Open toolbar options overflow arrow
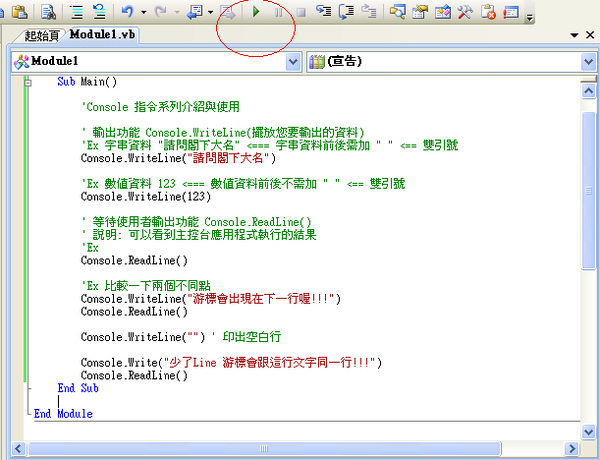 [530, 17]
